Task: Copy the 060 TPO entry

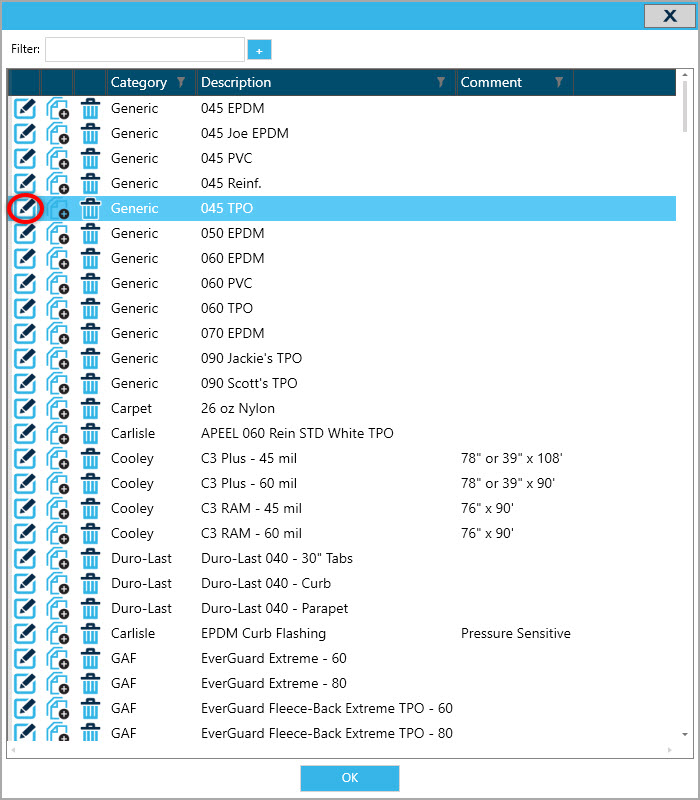Action: [x=58, y=308]
